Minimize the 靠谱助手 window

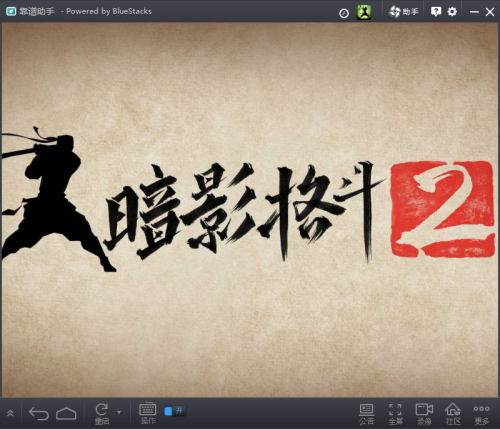coord(474,12)
